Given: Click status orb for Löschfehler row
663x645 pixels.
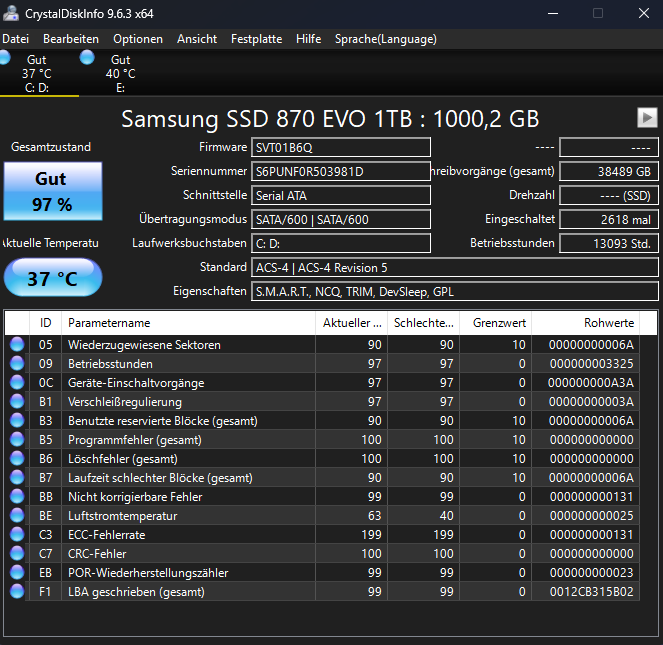Looking at the screenshot, I should pyautogui.click(x=17, y=458).
